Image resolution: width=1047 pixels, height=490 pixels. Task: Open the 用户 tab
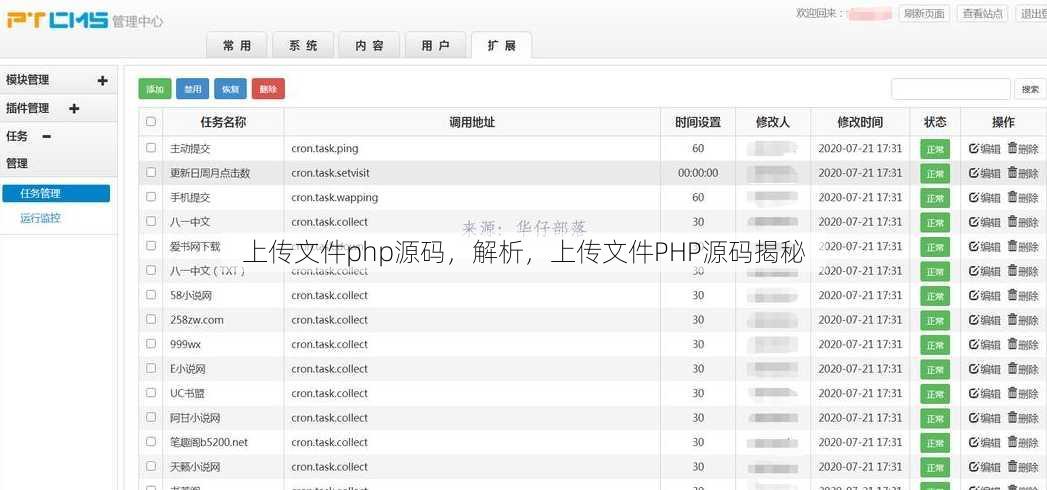point(435,45)
